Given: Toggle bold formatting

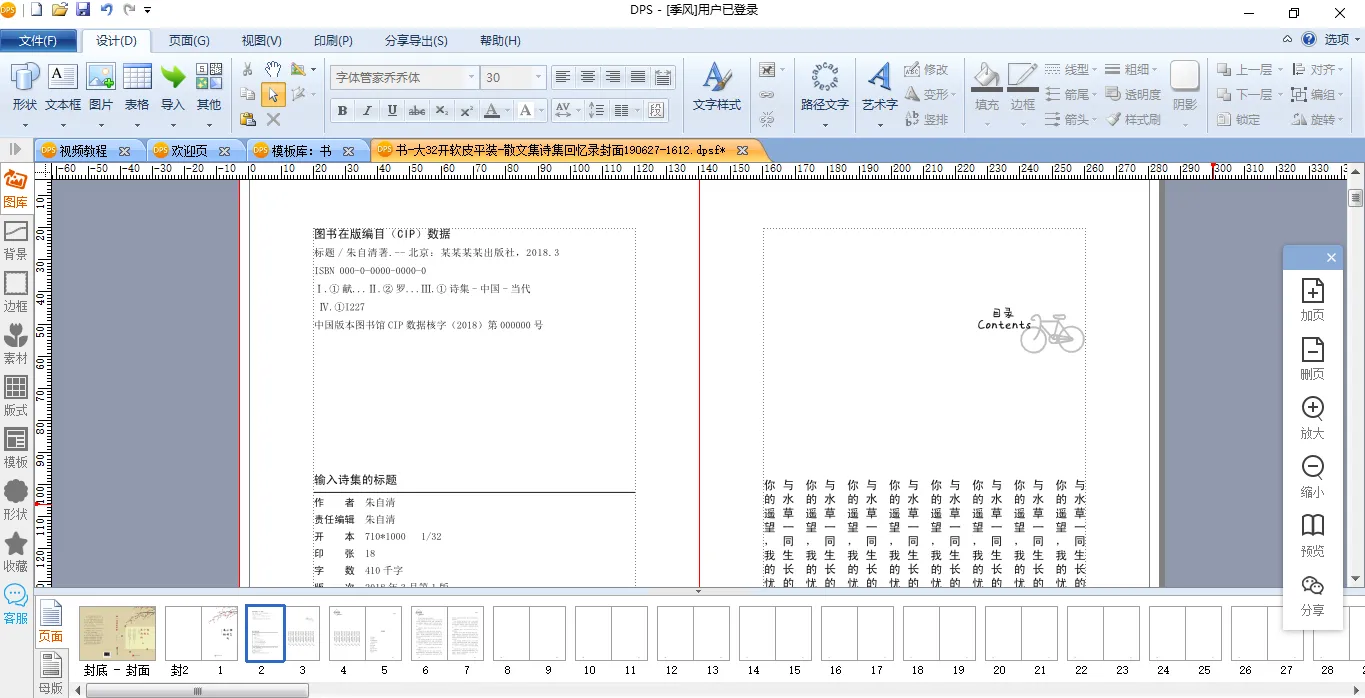Looking at the screenshot, I should pos(342,110).
